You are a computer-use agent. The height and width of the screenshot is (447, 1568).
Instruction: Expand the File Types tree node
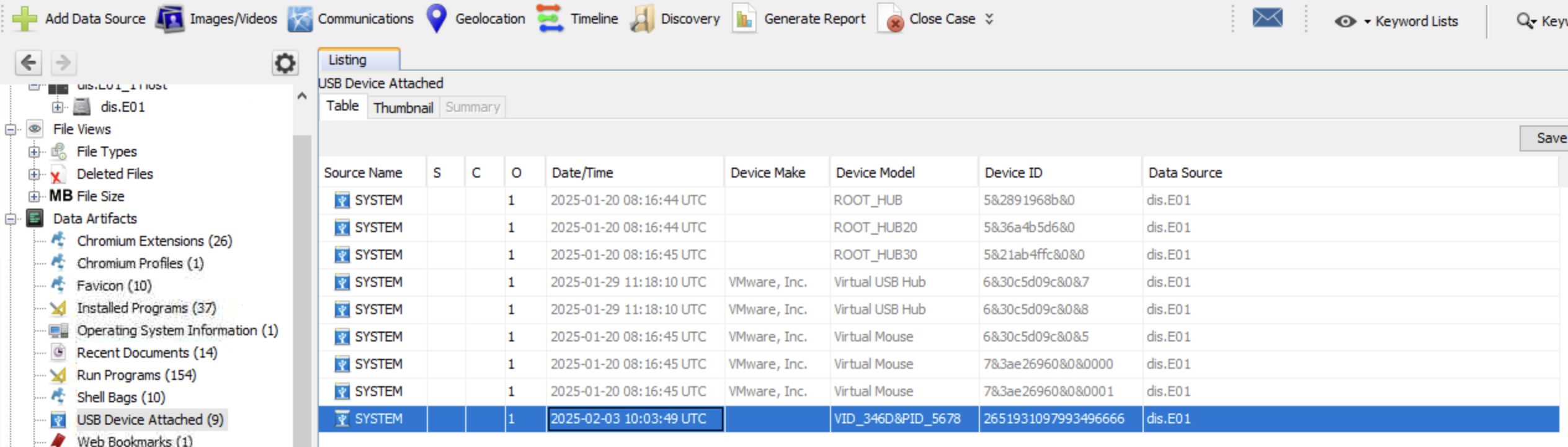coord(34,152)
